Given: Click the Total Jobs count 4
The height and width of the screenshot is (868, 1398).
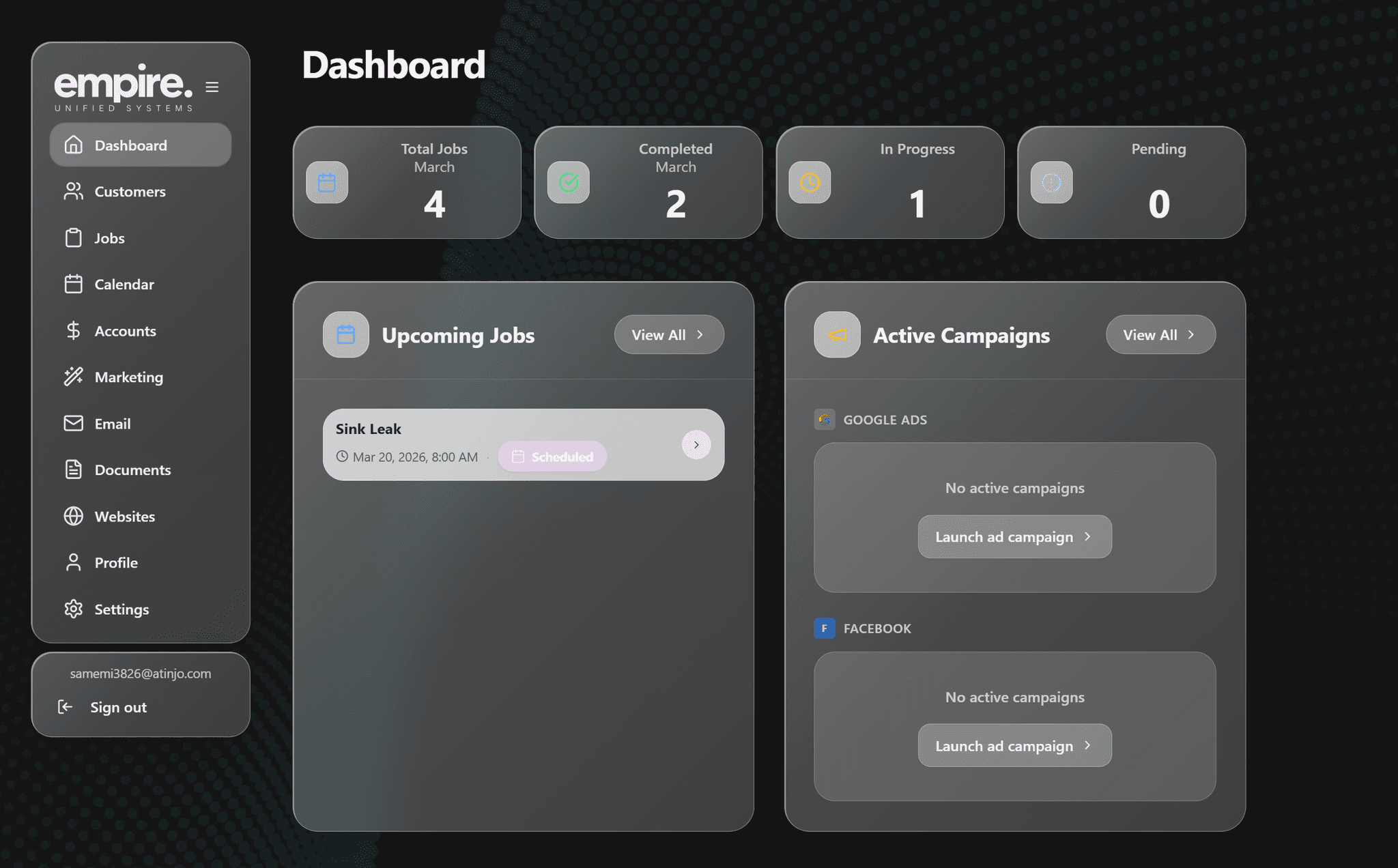Looking at the screenshot, I should pyautogui.click(x=434, y=204).
